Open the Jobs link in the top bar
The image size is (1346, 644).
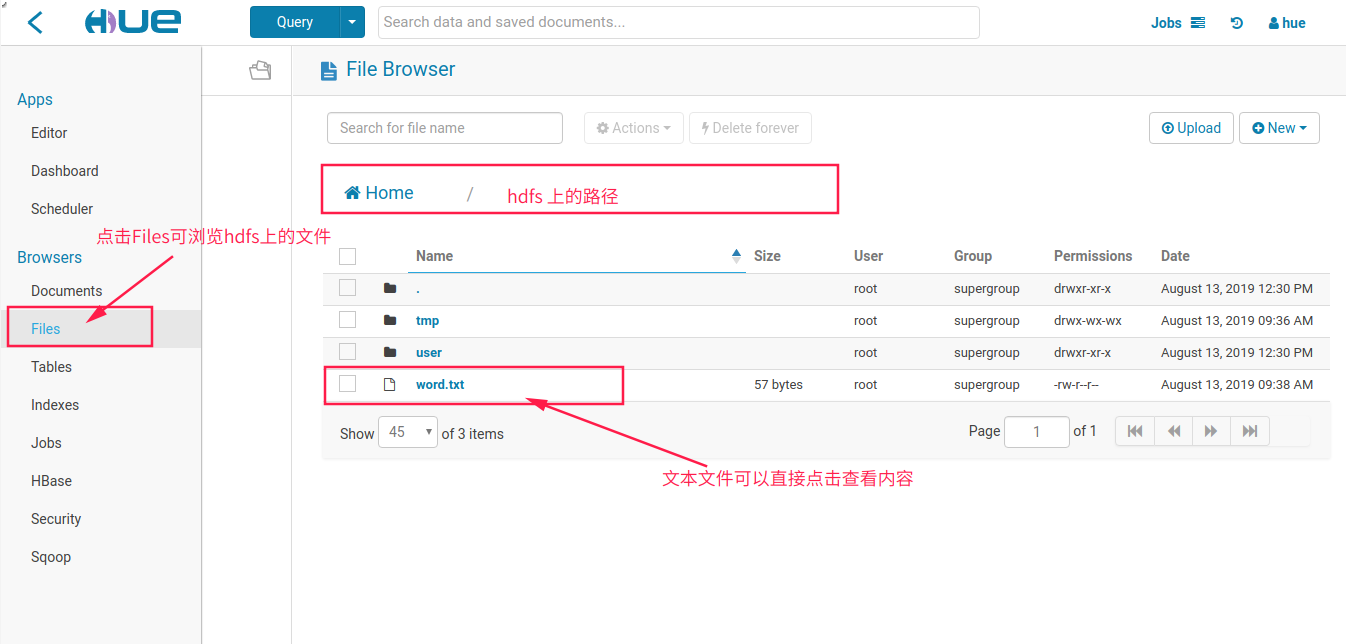coord(1177,23)
